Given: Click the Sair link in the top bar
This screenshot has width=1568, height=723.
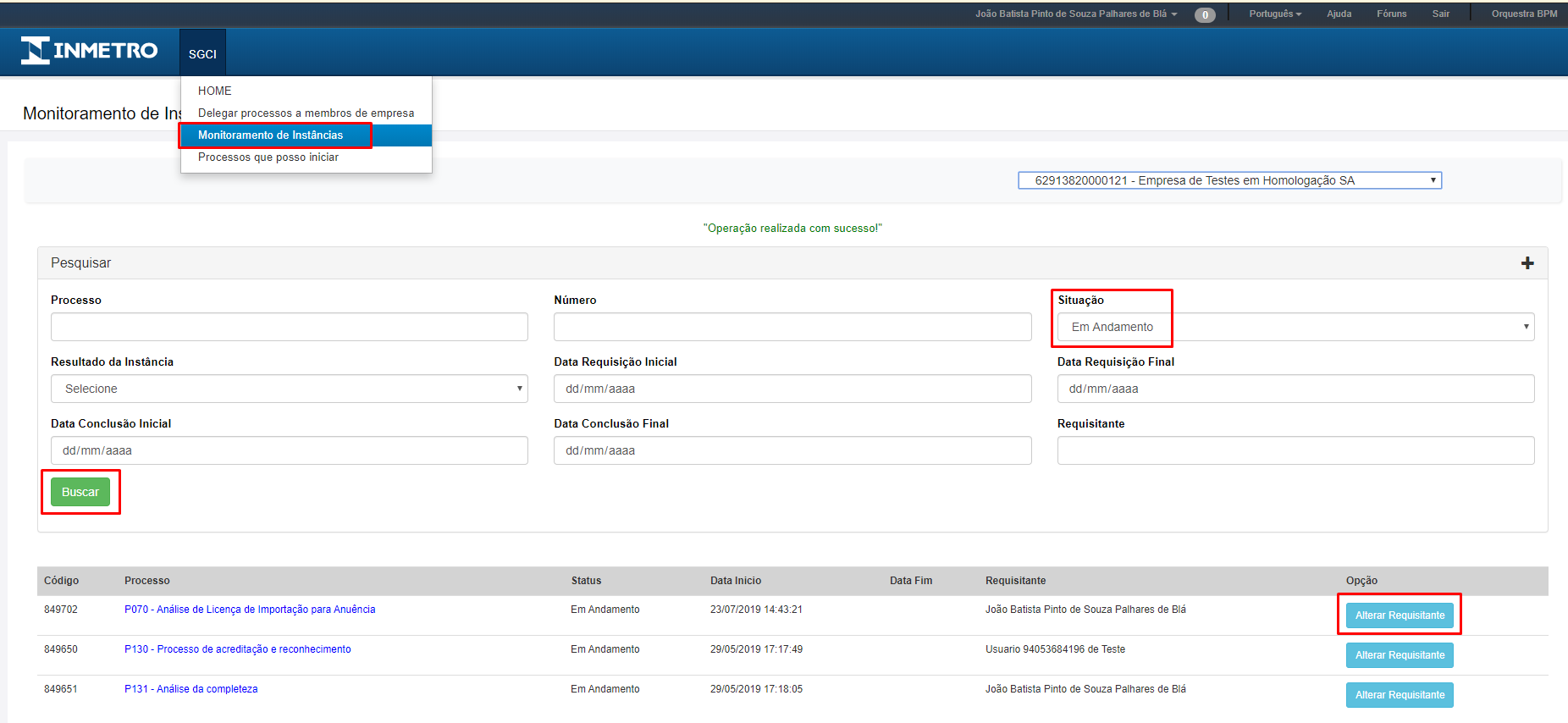Looking at the screenshot, I should coord(1440,14).
